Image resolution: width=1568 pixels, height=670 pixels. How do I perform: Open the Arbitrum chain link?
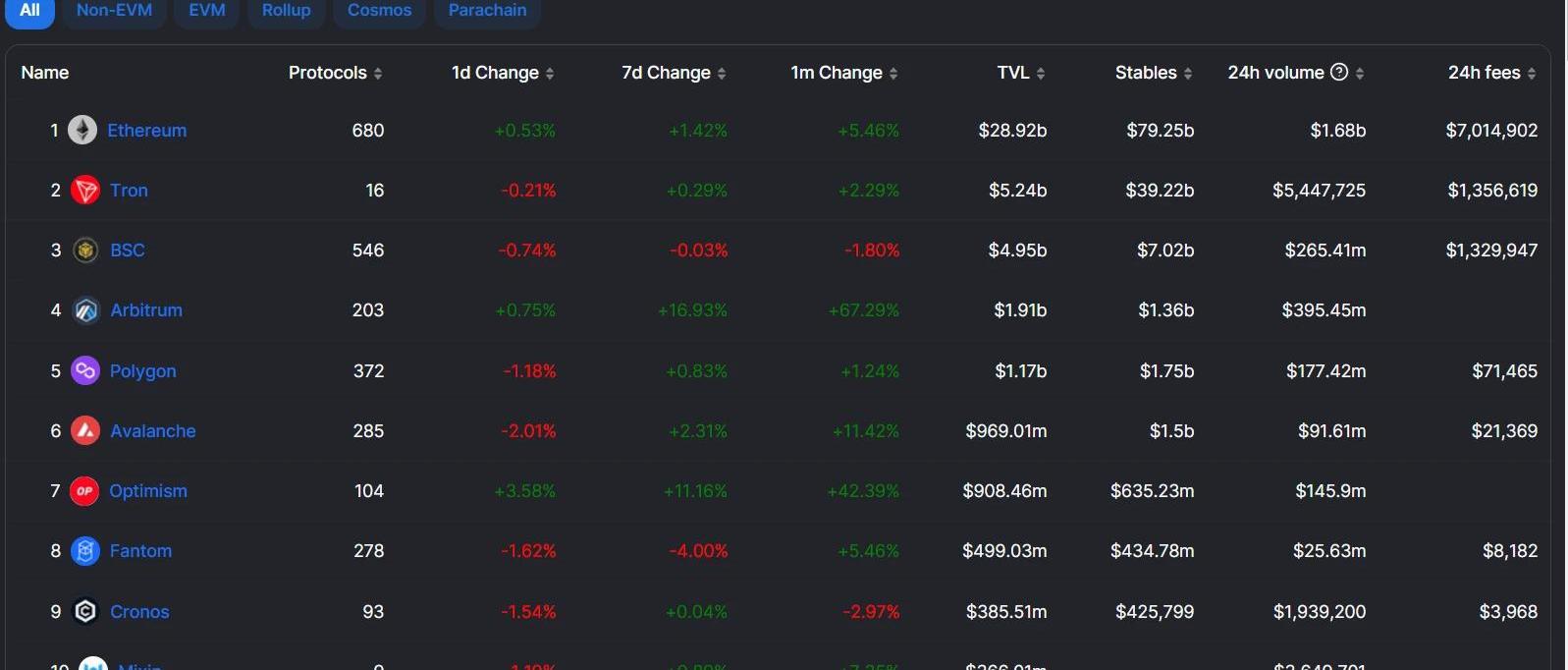pyautogui.click(x=146, y=310)
